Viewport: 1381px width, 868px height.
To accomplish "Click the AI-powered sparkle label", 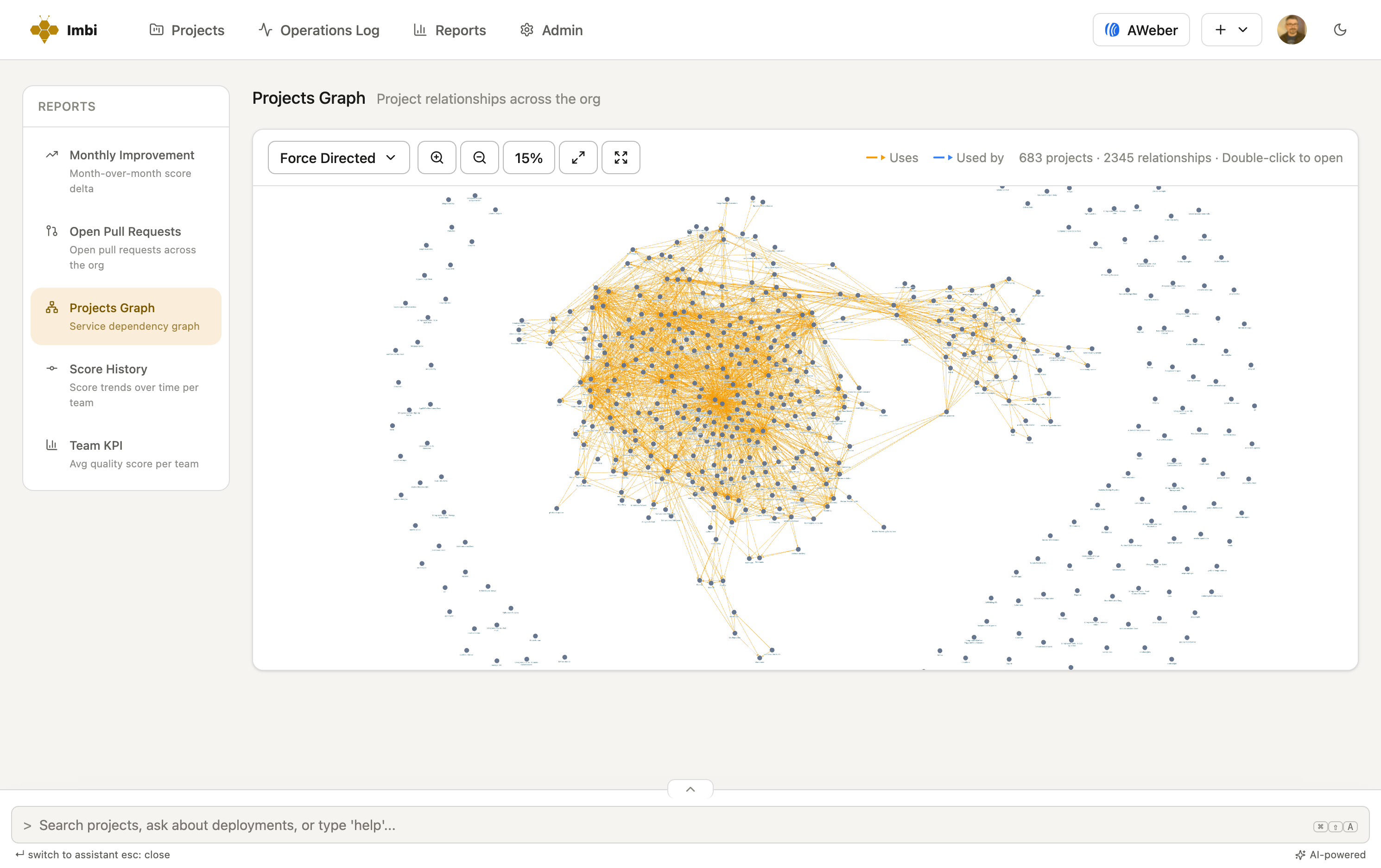I will point(1330,854).
